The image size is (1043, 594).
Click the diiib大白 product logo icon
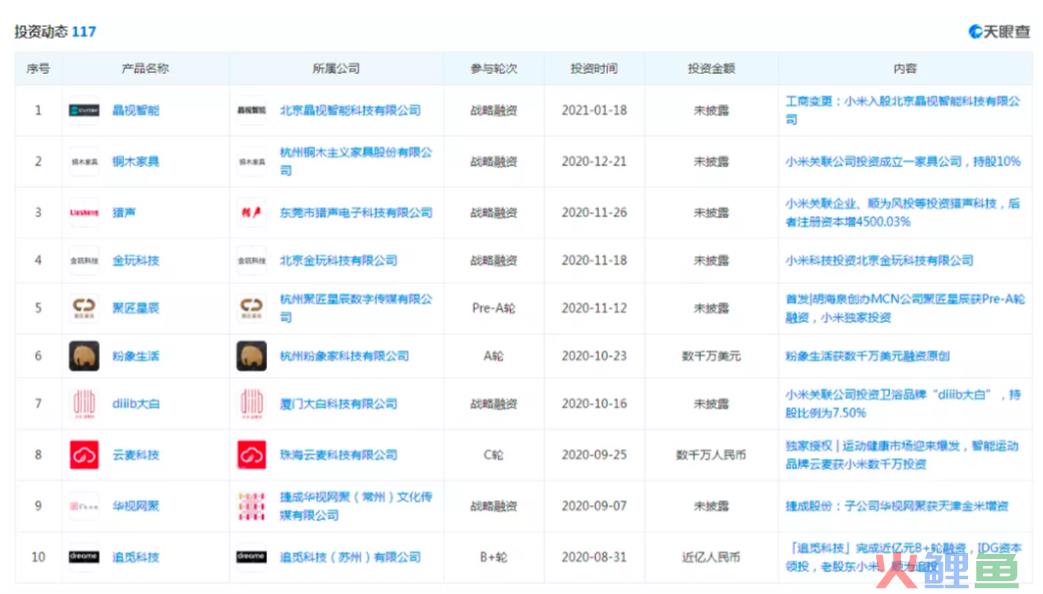84,404
